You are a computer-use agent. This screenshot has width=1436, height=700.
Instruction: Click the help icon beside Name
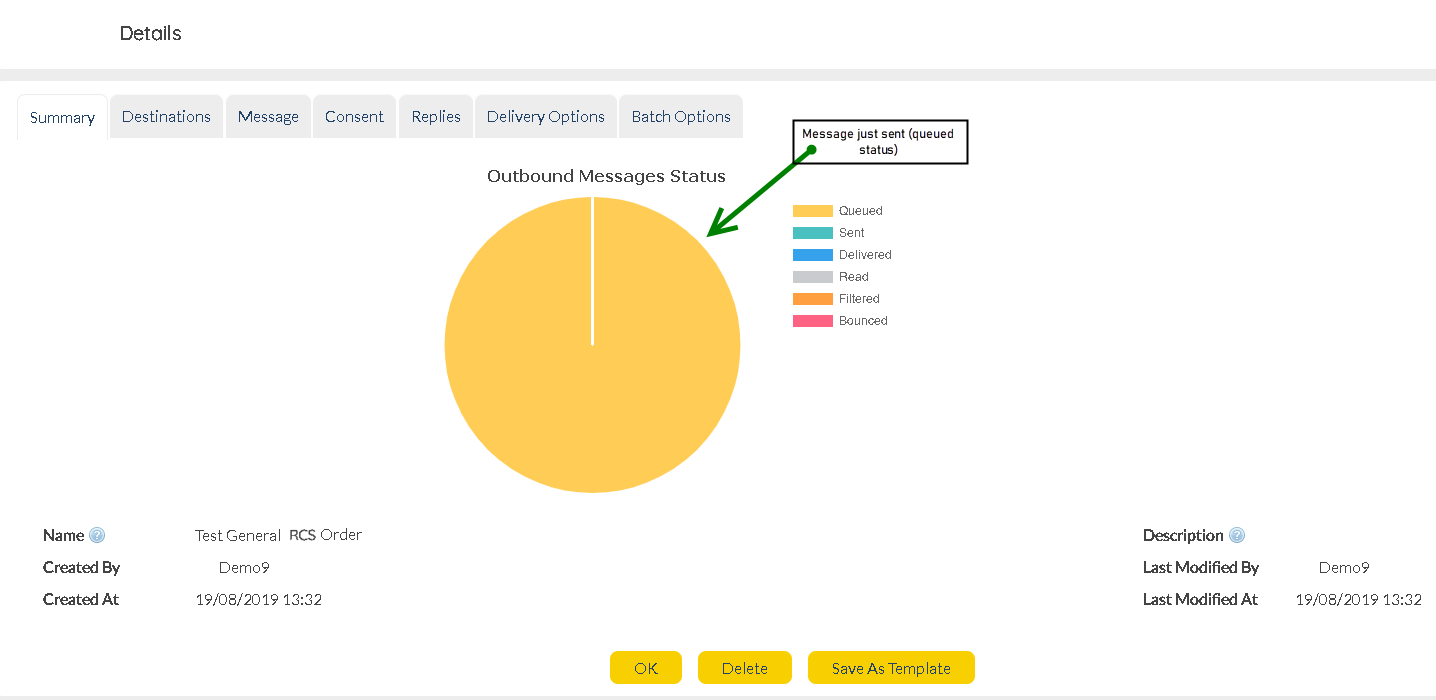pos(97,535)
